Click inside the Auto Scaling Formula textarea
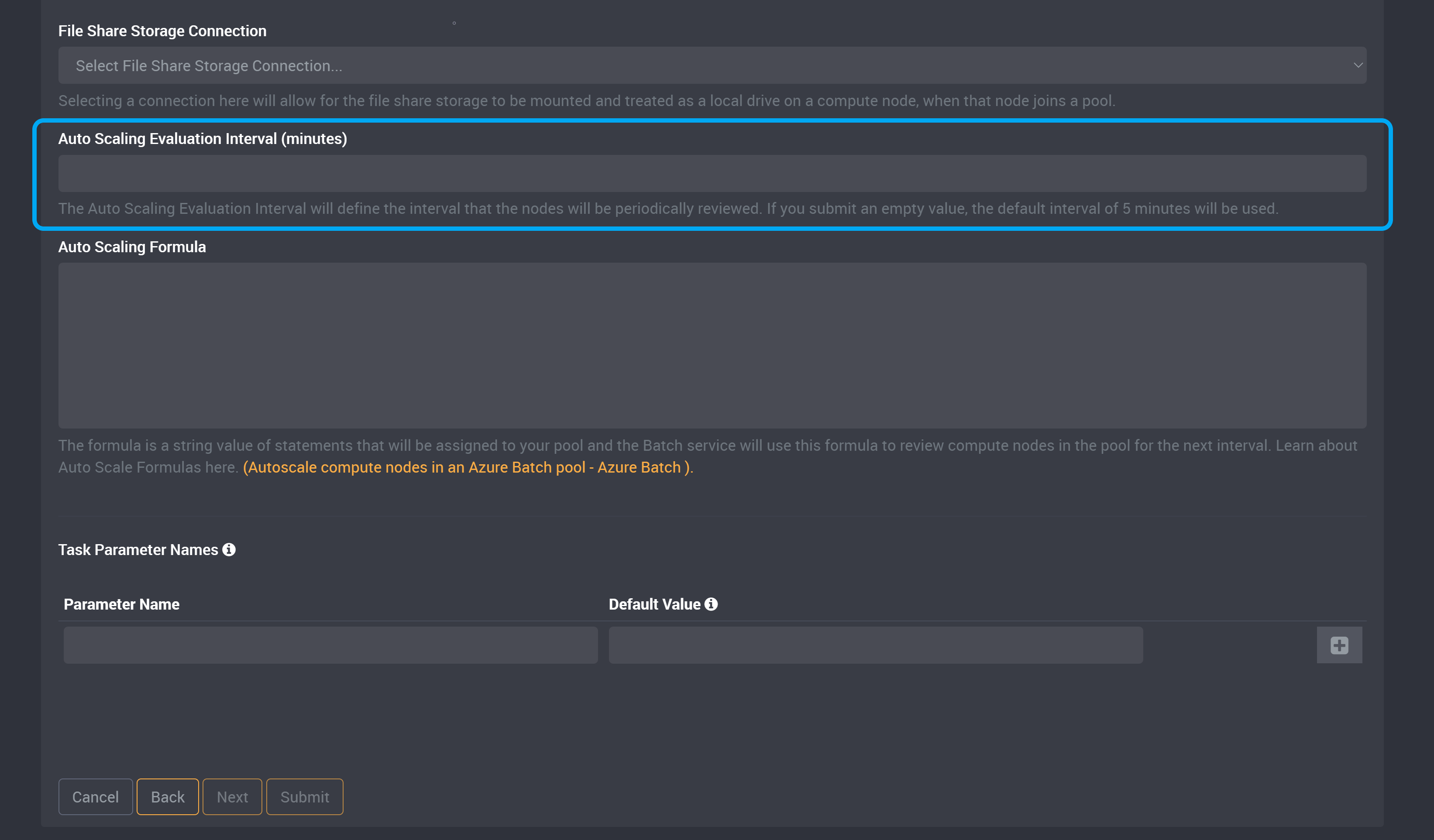Screen dimensions: 1434x840 (712, 345)
